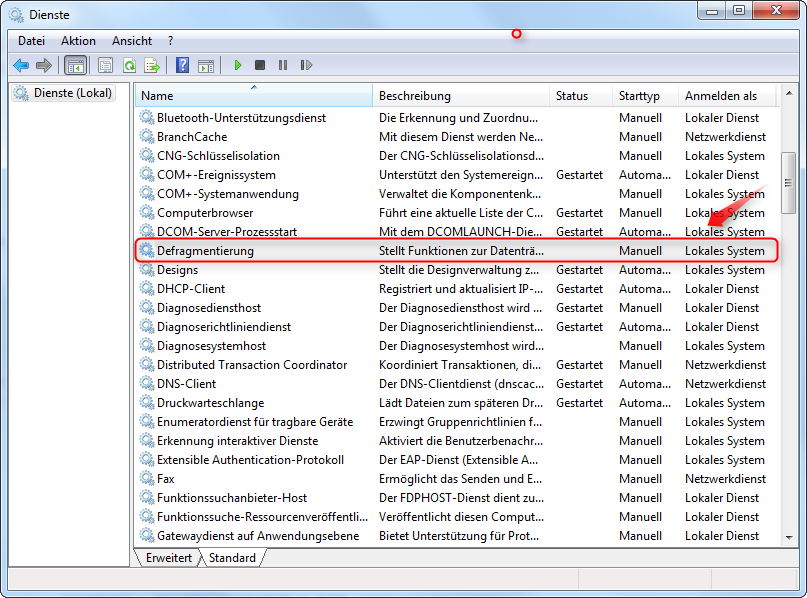The width and height of the screenshot is (807, 598).
Task: Click the Restart service toolbar icon
Action: click(x=306, y=65)
